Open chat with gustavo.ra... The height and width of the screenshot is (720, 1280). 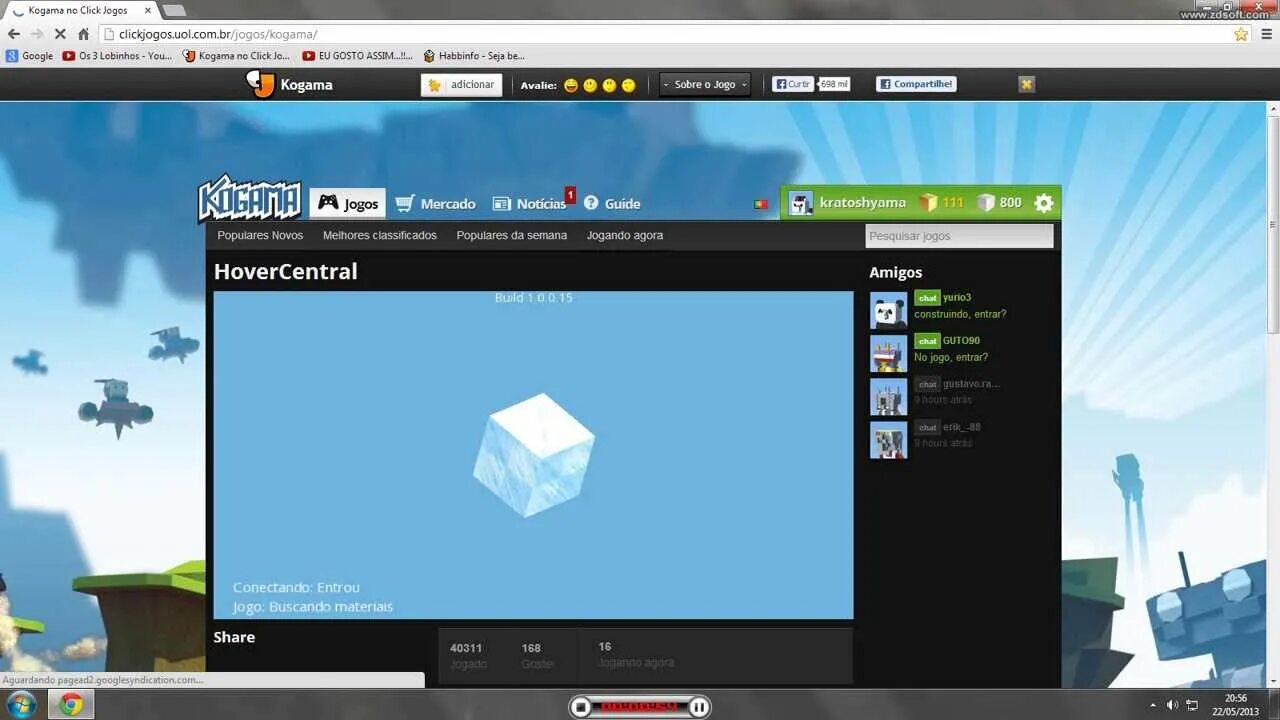click(927, 384)
